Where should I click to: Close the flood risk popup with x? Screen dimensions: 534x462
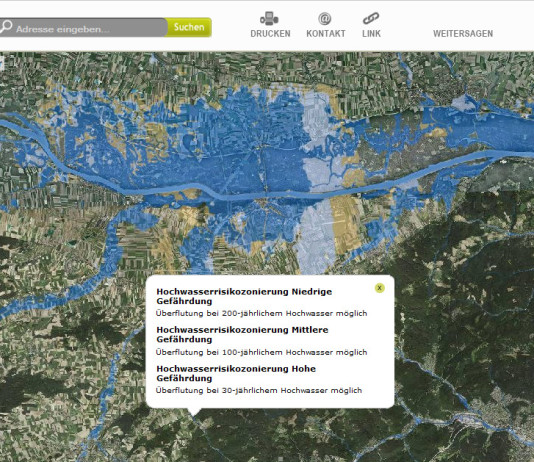[x=379, y=288]
